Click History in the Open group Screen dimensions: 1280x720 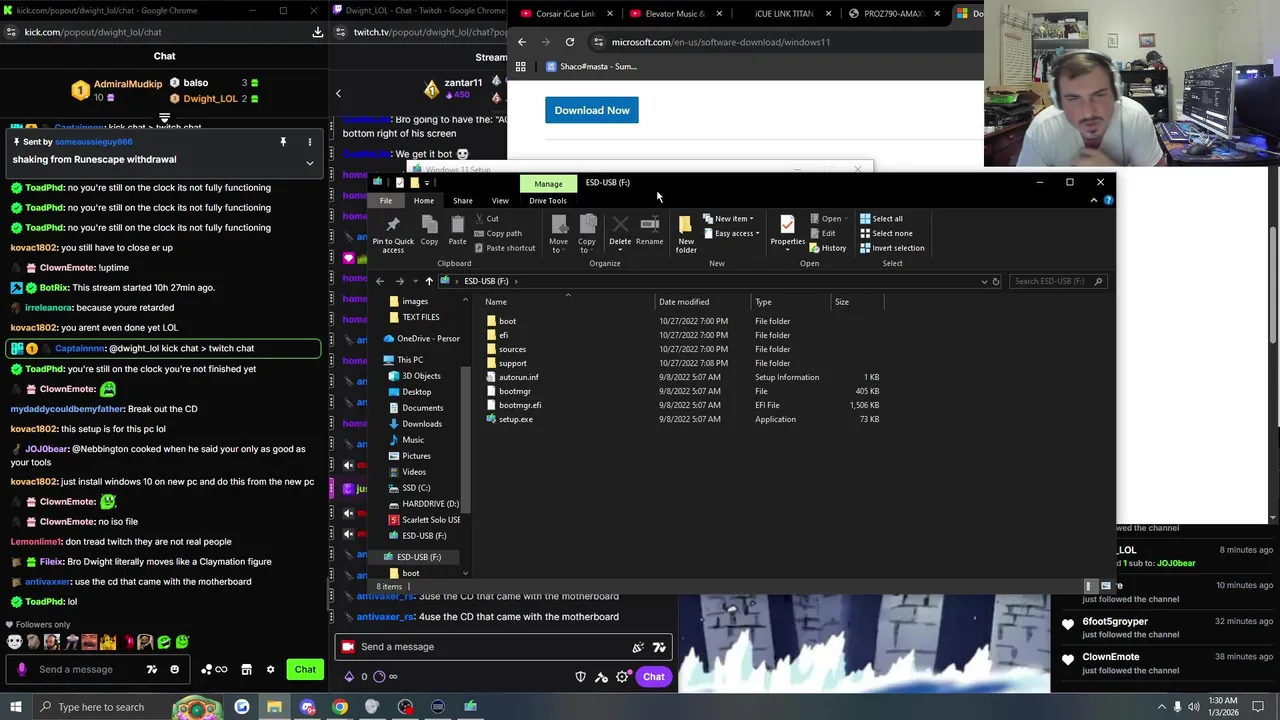tap(828, 248)
